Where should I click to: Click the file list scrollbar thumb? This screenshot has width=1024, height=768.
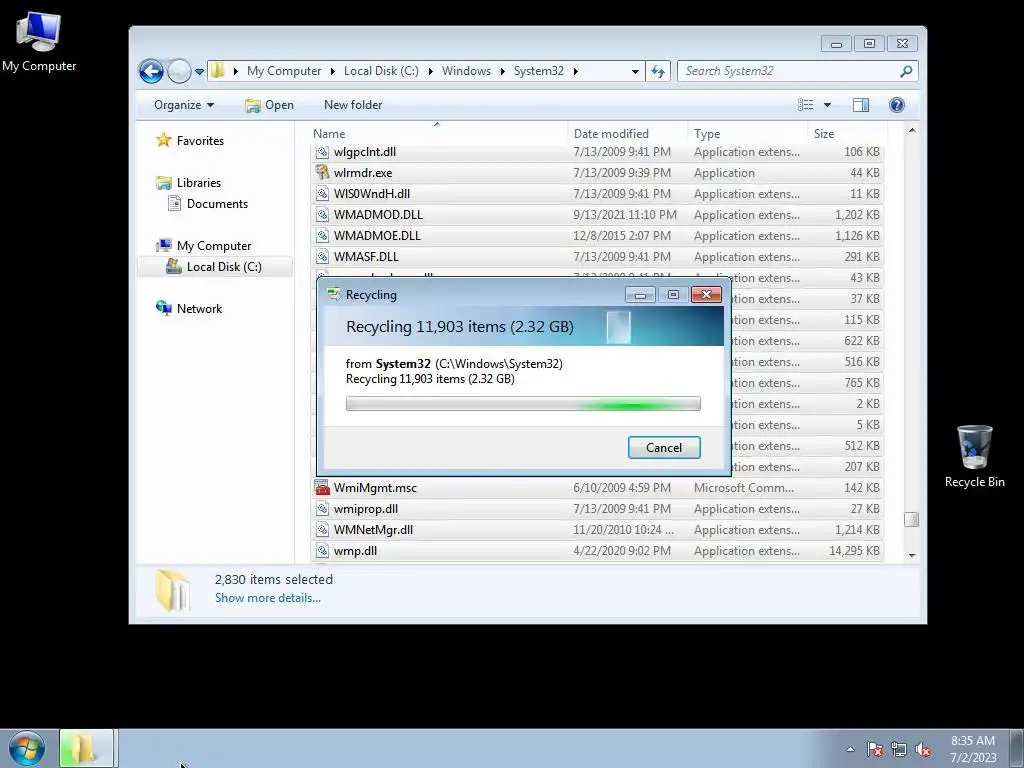912,519
